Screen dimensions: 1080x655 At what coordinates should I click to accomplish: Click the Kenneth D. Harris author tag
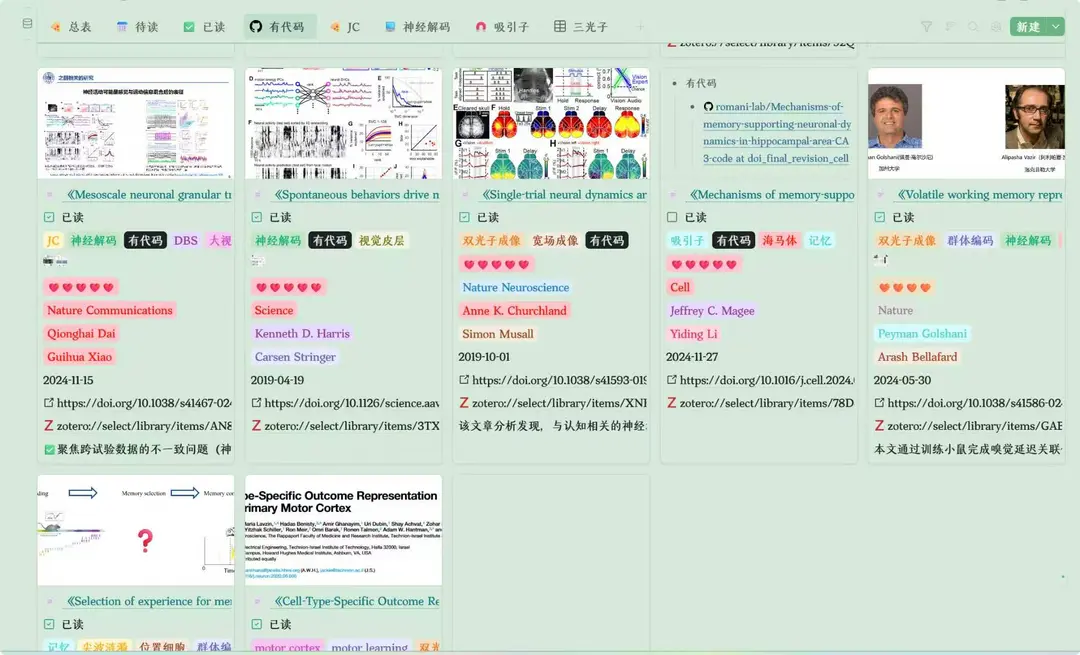[302, 333]
